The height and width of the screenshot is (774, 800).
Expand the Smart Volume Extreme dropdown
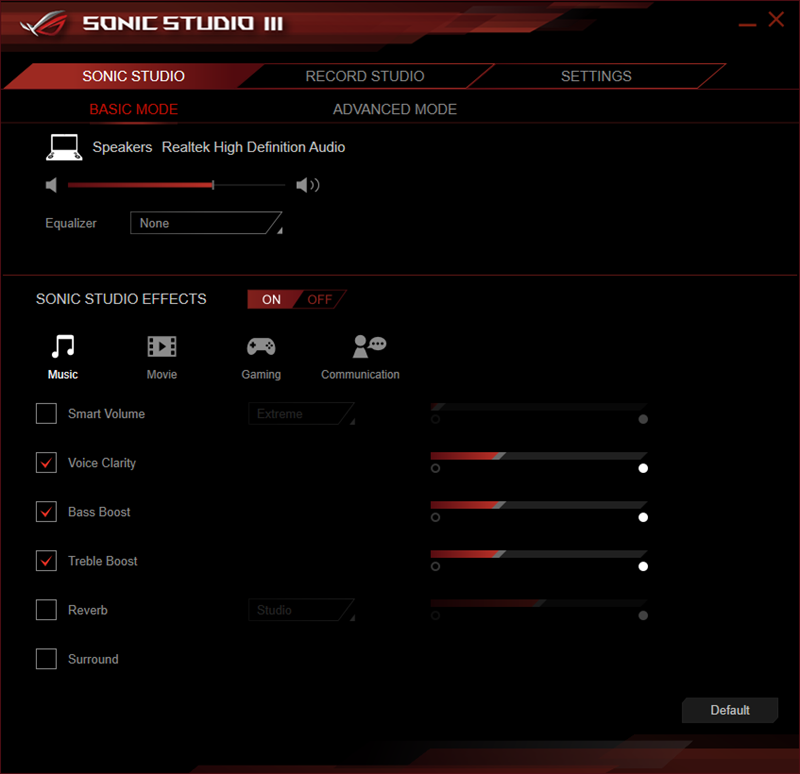(301, 413)
